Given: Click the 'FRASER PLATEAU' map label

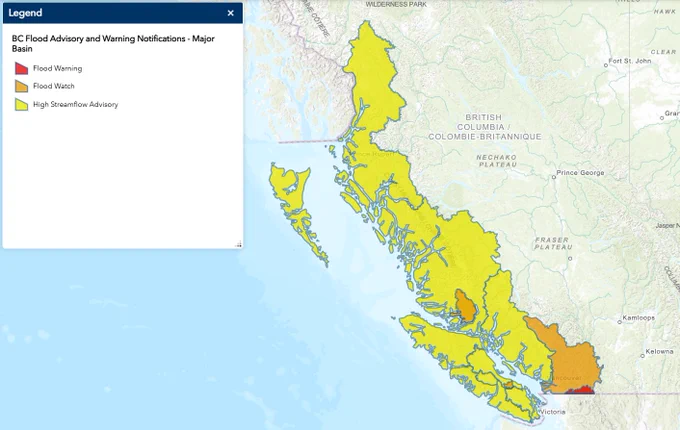Looking at the screenshot, I should [553, 243].
